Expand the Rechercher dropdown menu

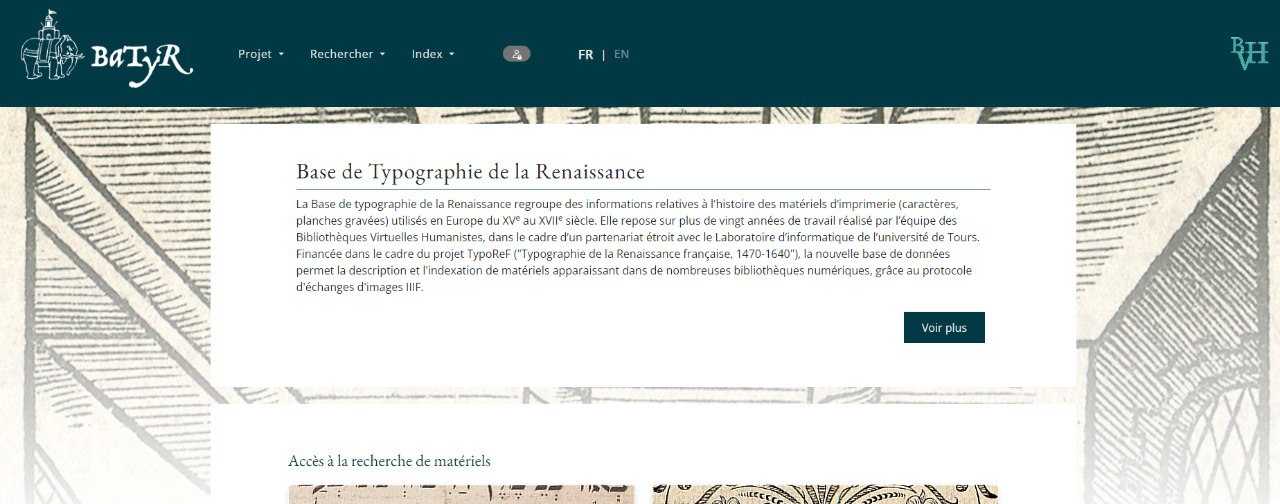point(347,54)
